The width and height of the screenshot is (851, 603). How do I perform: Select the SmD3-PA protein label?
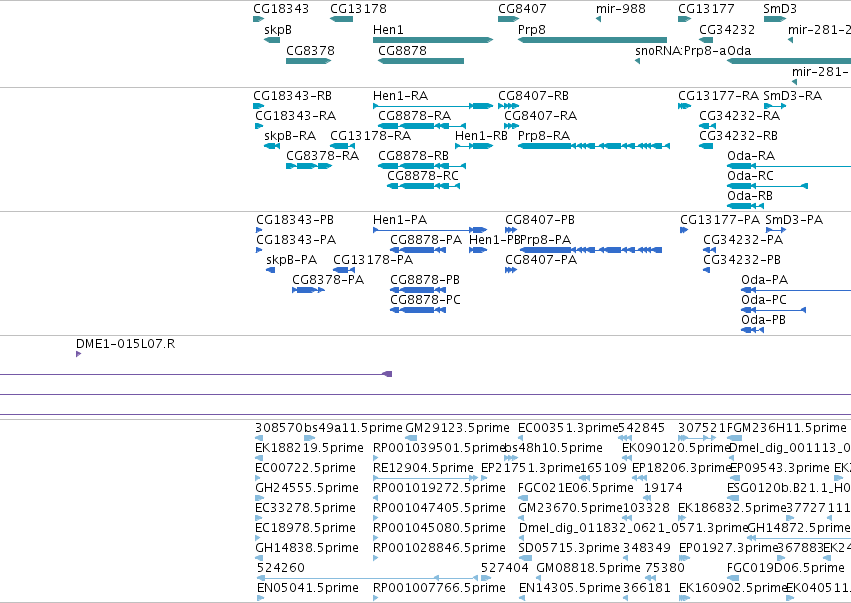pos(794,220)
